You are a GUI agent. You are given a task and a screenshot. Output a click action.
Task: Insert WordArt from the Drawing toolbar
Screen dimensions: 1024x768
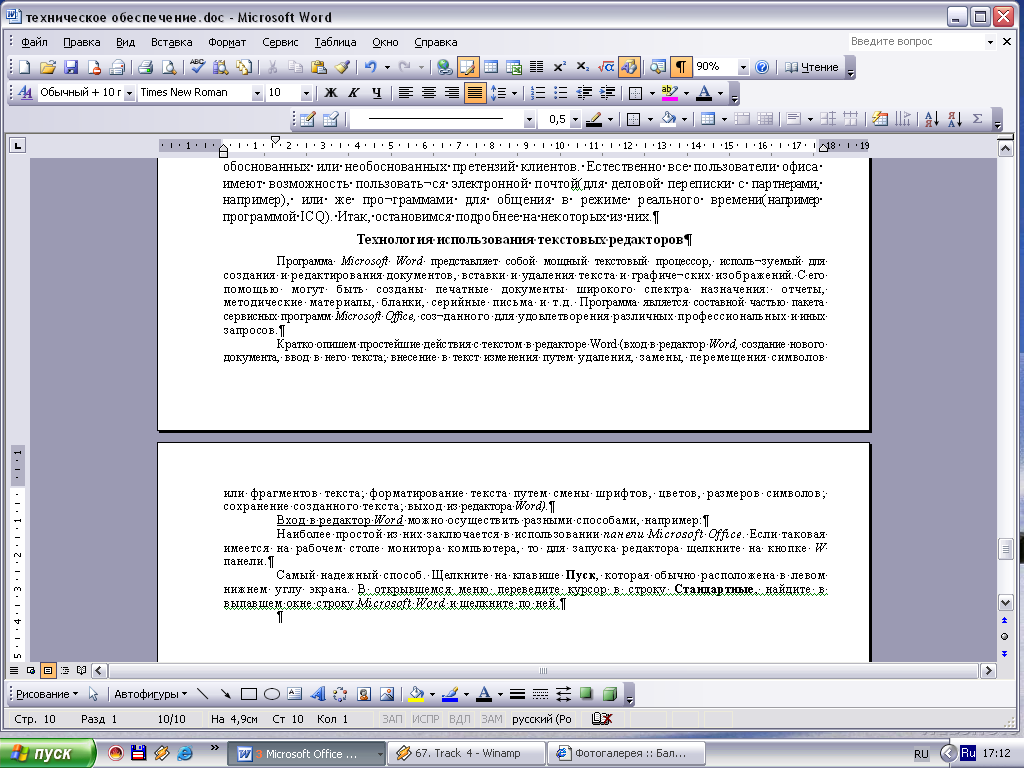pyautogui.click(x=317, y=694)
